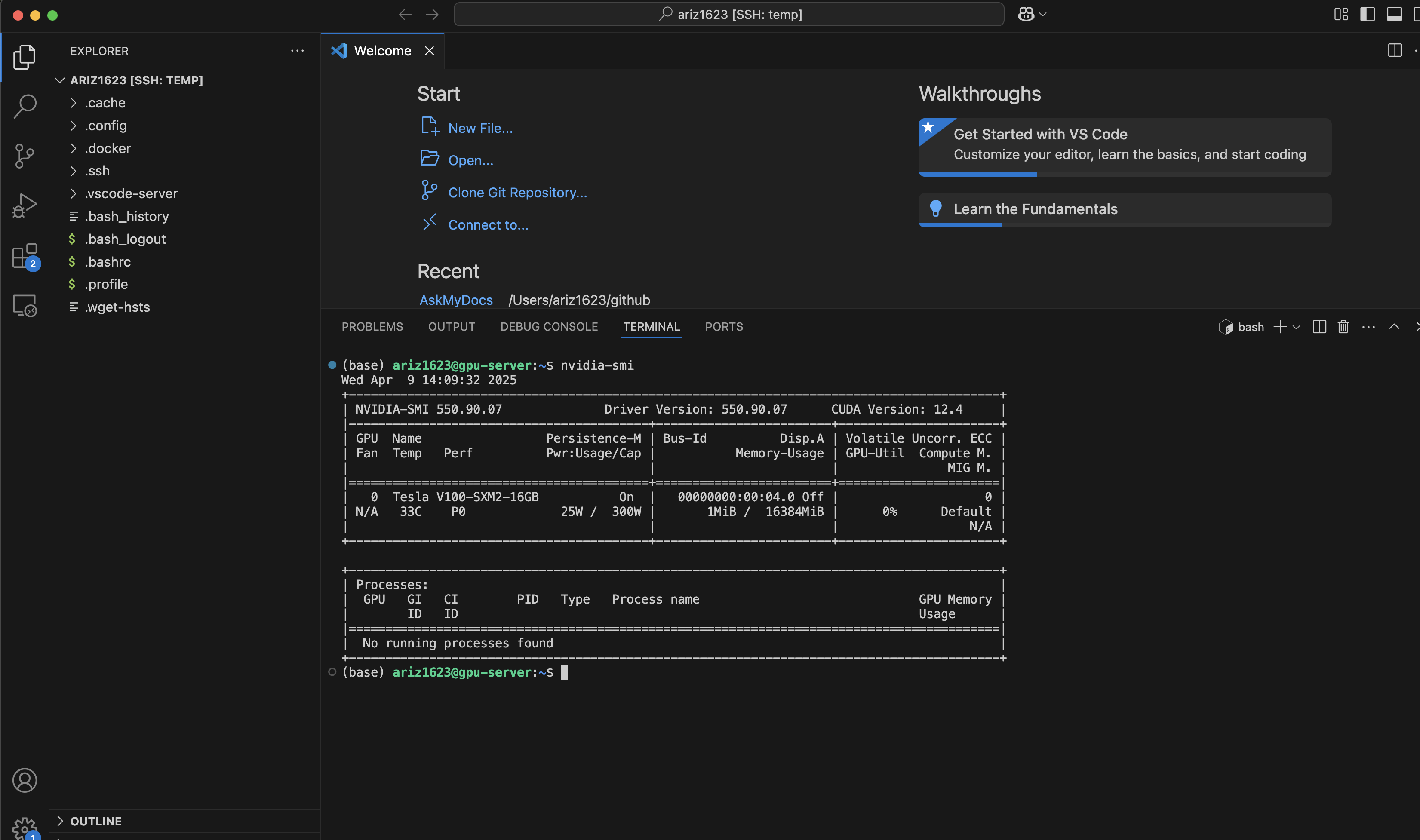1420x840 pixels.
Task: Open the Remote Explorer view icon
Action: coord(25,306)
